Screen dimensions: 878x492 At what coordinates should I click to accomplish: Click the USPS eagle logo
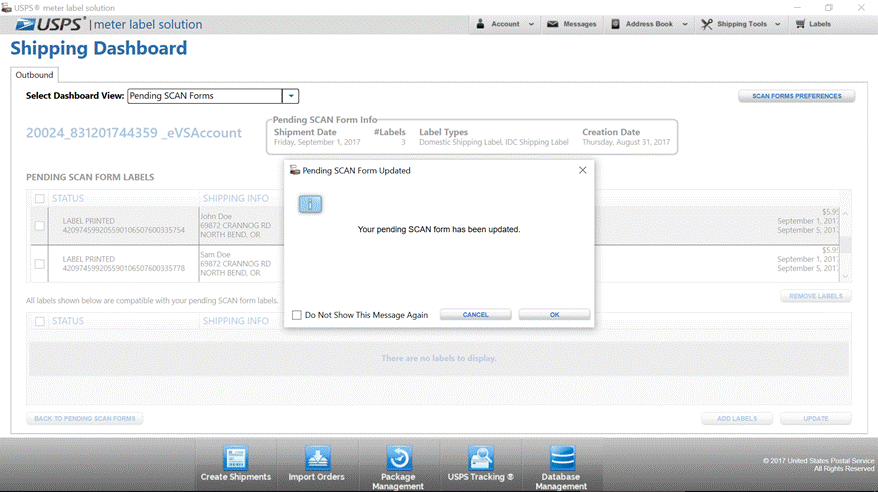(x=25, y=25)
